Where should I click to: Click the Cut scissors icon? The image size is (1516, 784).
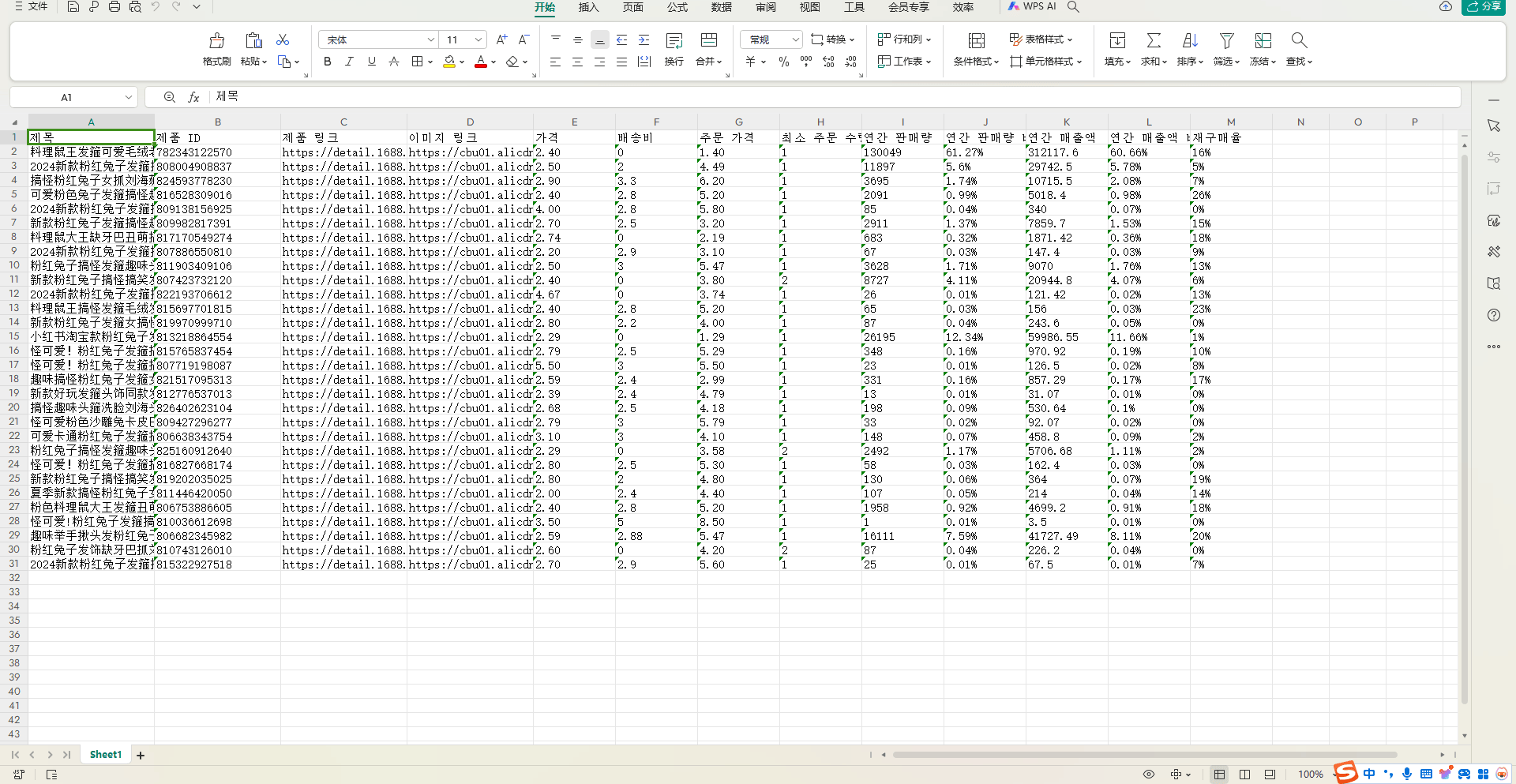[x=283, y=39]
